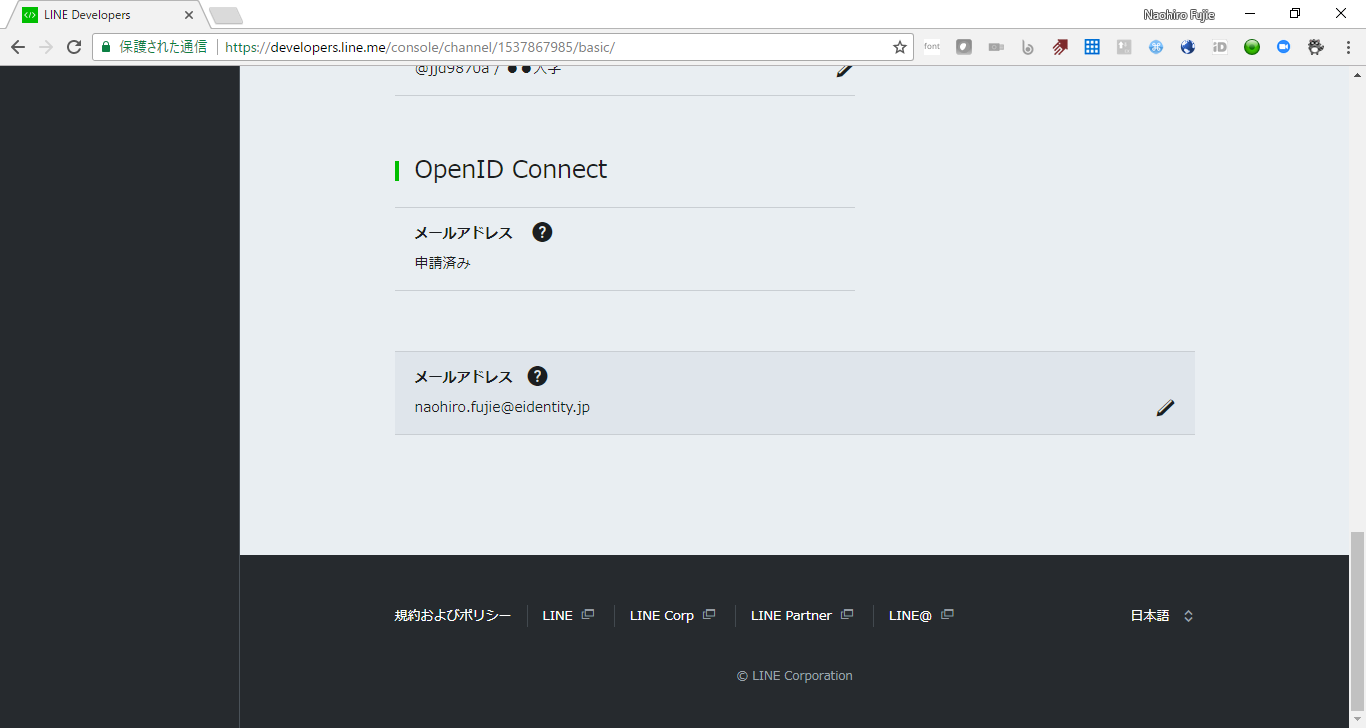1366x728 pixels.
Task: Switch to the LINE Developers tab
Action: (105, 15)
